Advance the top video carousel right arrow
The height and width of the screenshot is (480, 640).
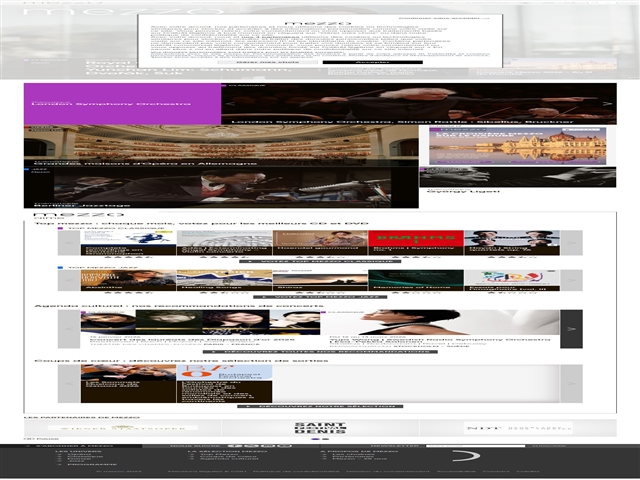608,103
